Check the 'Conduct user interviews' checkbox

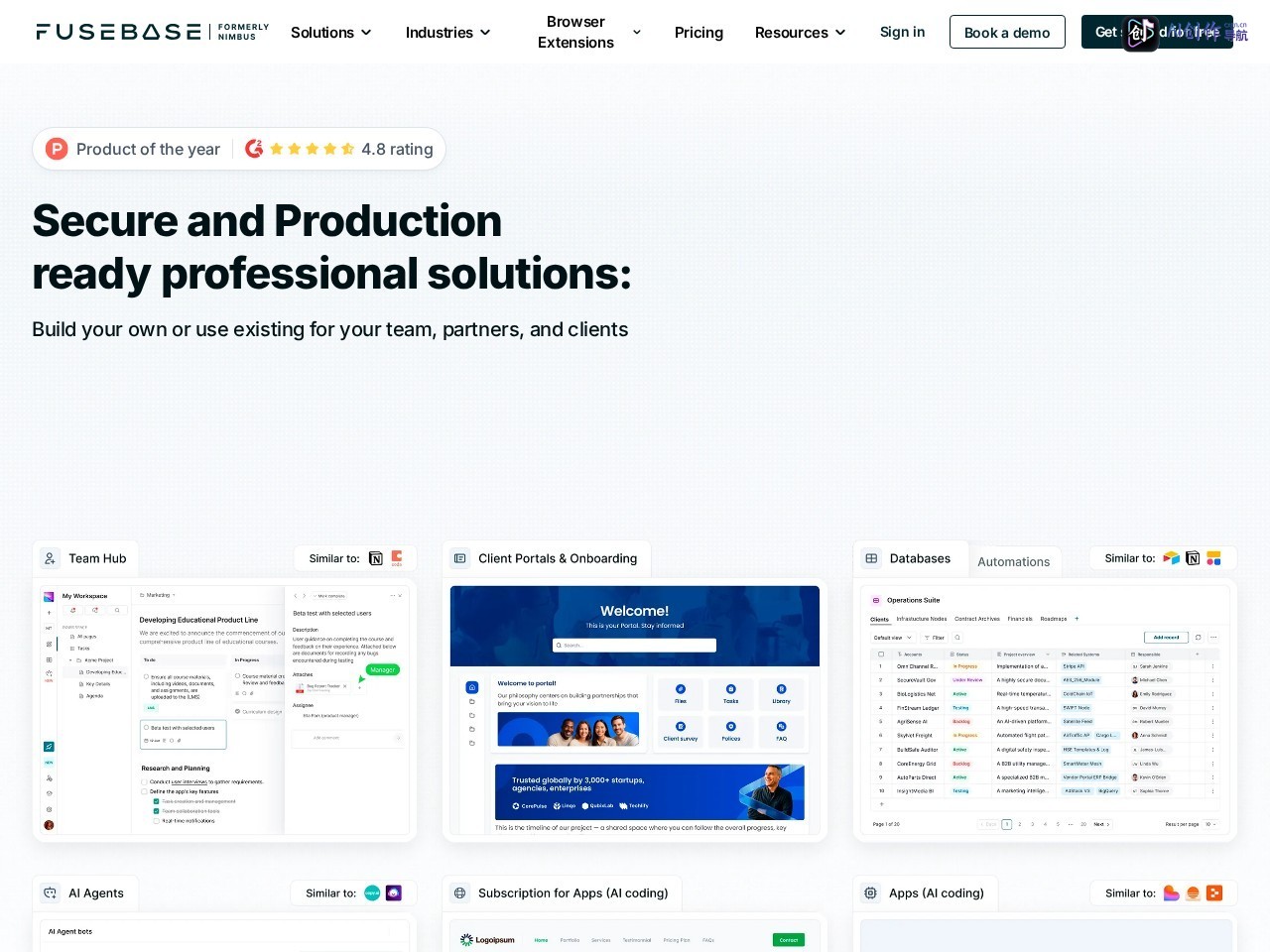[x=145, y=781]
